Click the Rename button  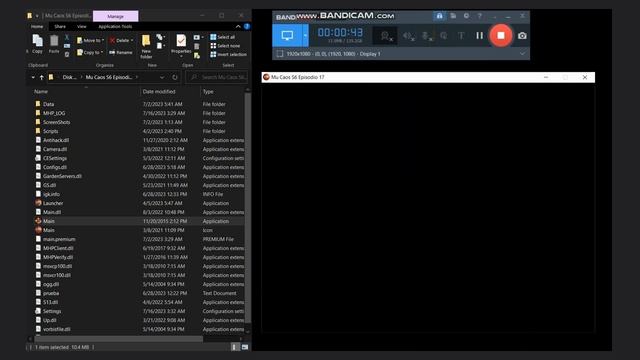coord(120,52)
